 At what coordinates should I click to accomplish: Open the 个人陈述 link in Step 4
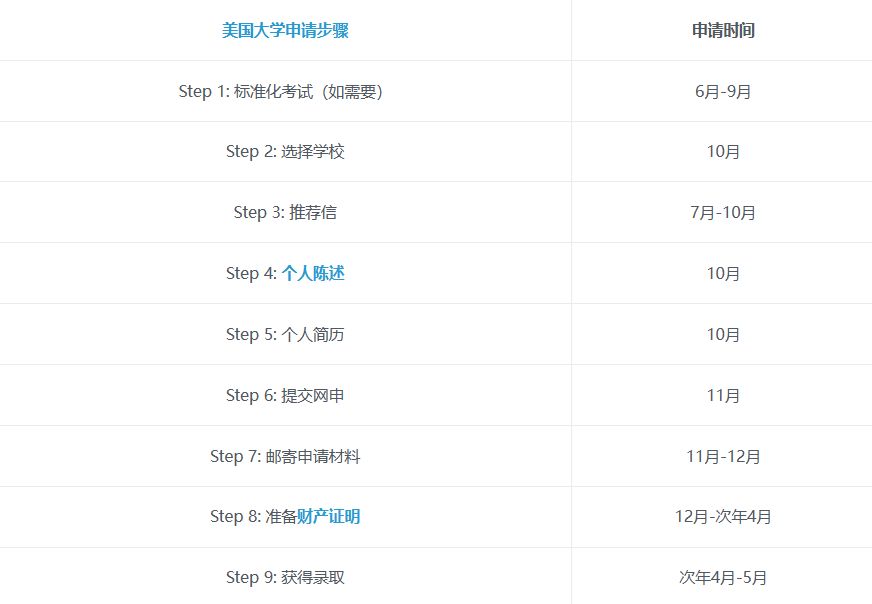click(313, 273)
